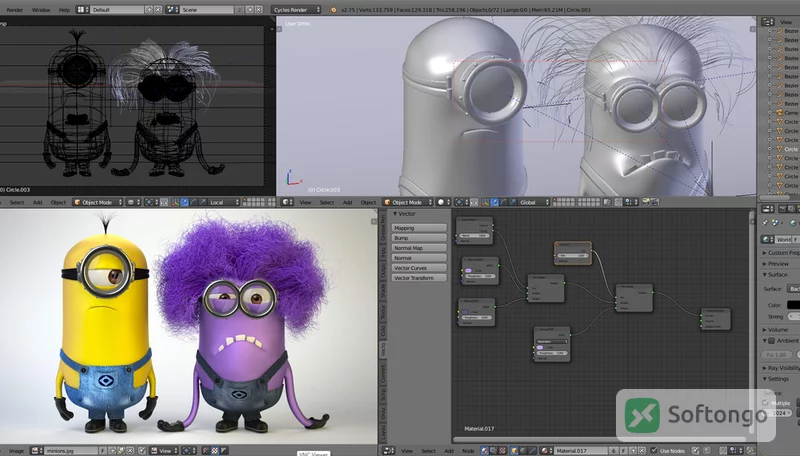Click material browse icon beside Material.017
This screenshot has width=800, height=456.
click(546, 451)
